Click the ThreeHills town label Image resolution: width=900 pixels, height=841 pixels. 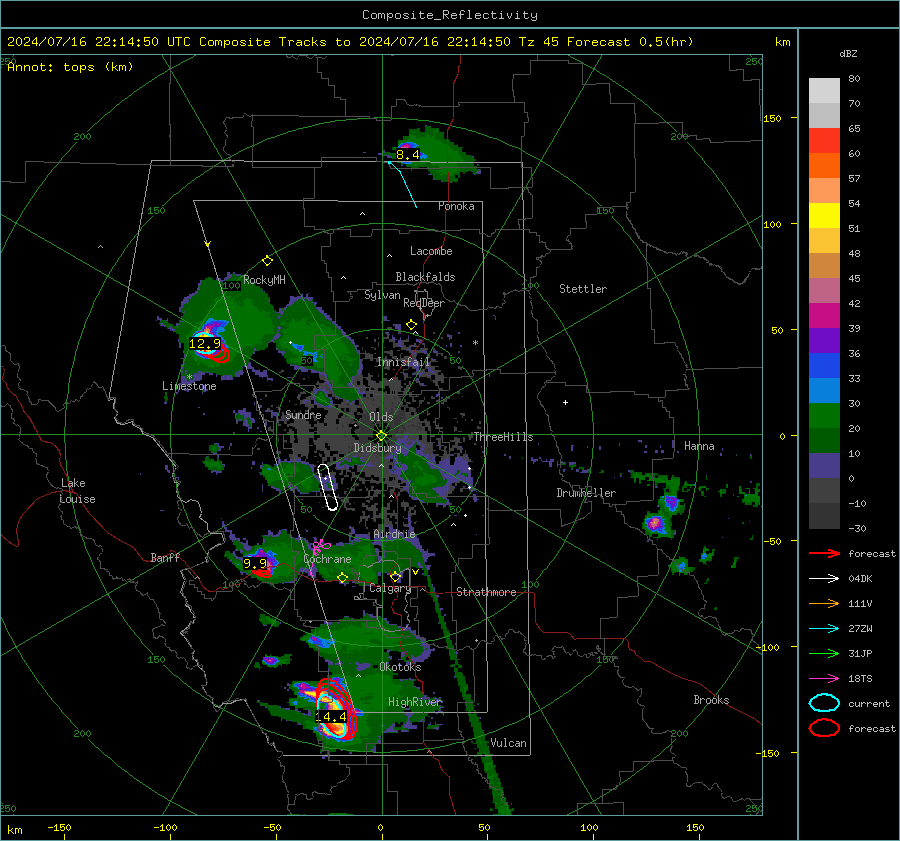[503, 437]
